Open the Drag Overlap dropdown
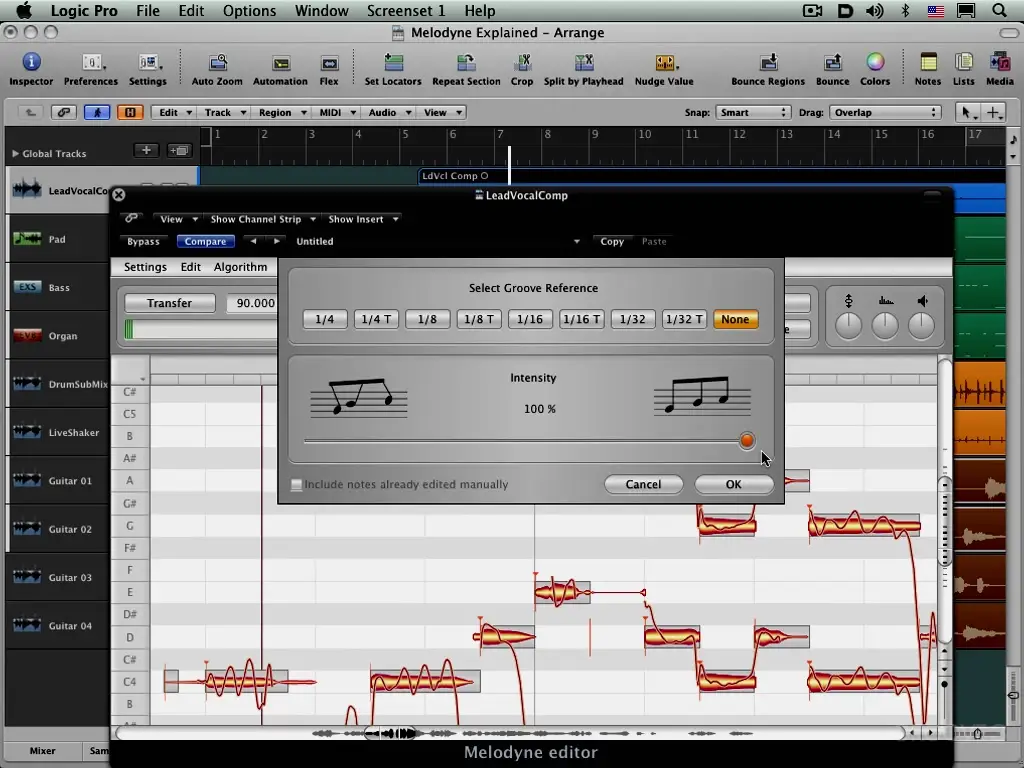 [885, 112]
